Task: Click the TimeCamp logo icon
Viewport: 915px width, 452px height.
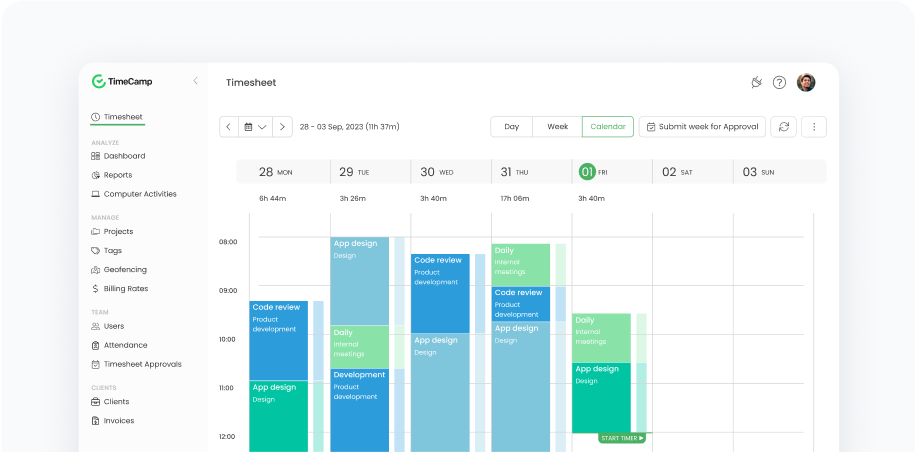Action: (x=98, y=81)
